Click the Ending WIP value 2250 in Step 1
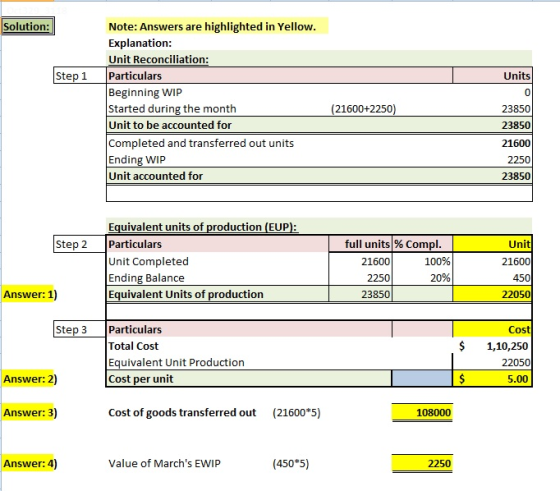This screenshot has height=491, width=560. coord(519,160)
